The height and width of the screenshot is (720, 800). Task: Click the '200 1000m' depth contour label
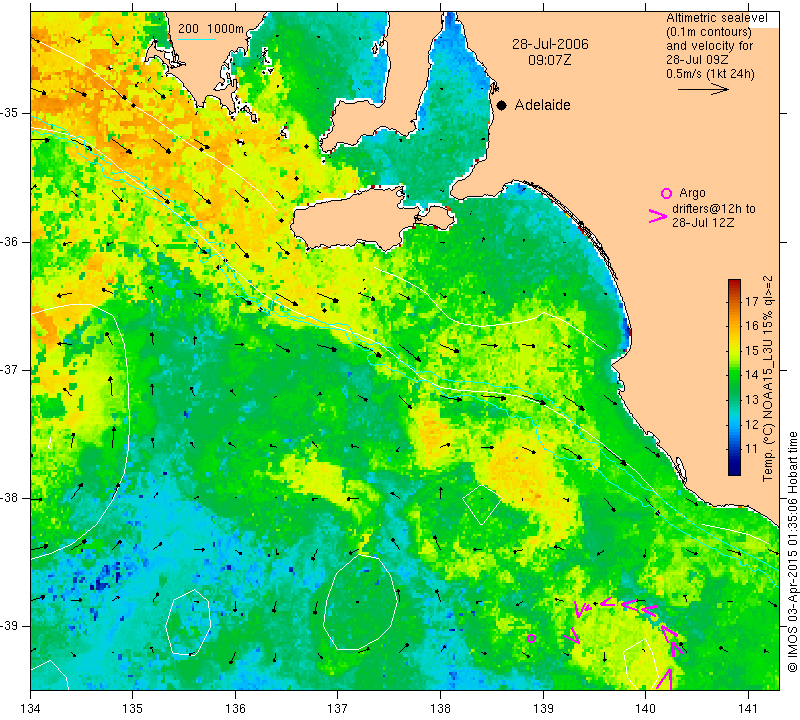tap(211, 29)
